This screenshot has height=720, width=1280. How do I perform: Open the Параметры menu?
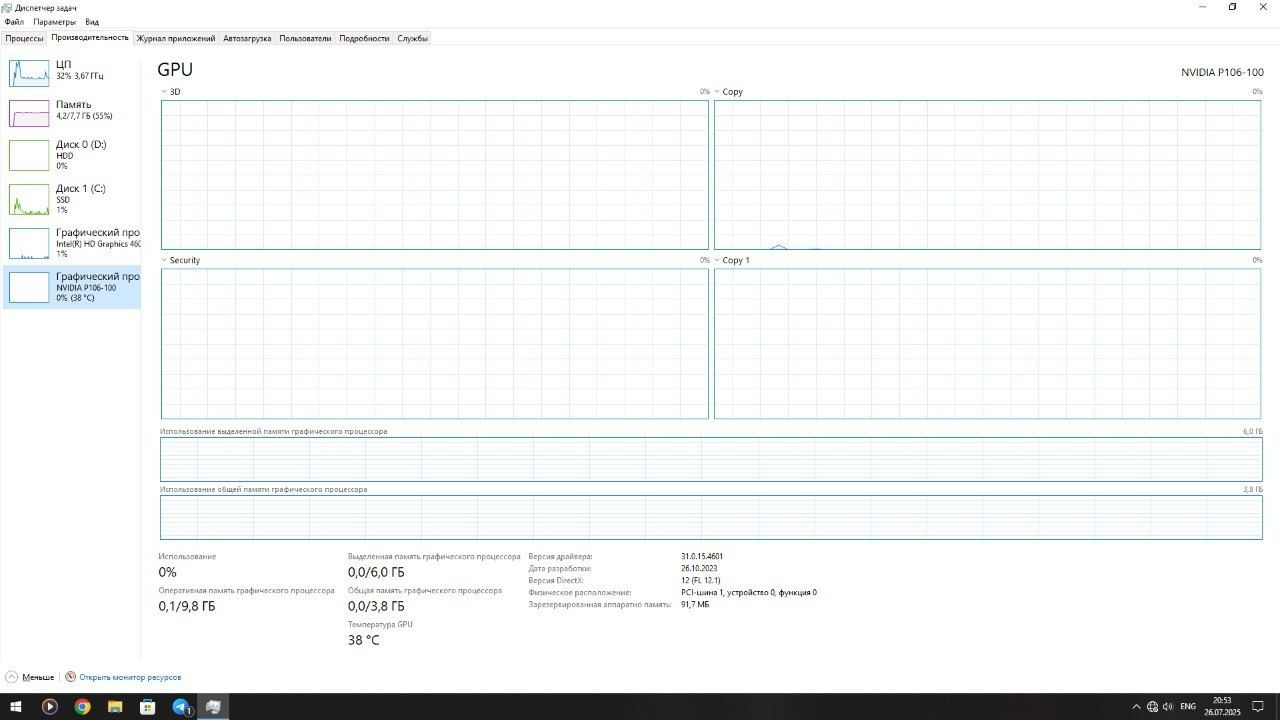pyautogui.click(x=54, y=21)
